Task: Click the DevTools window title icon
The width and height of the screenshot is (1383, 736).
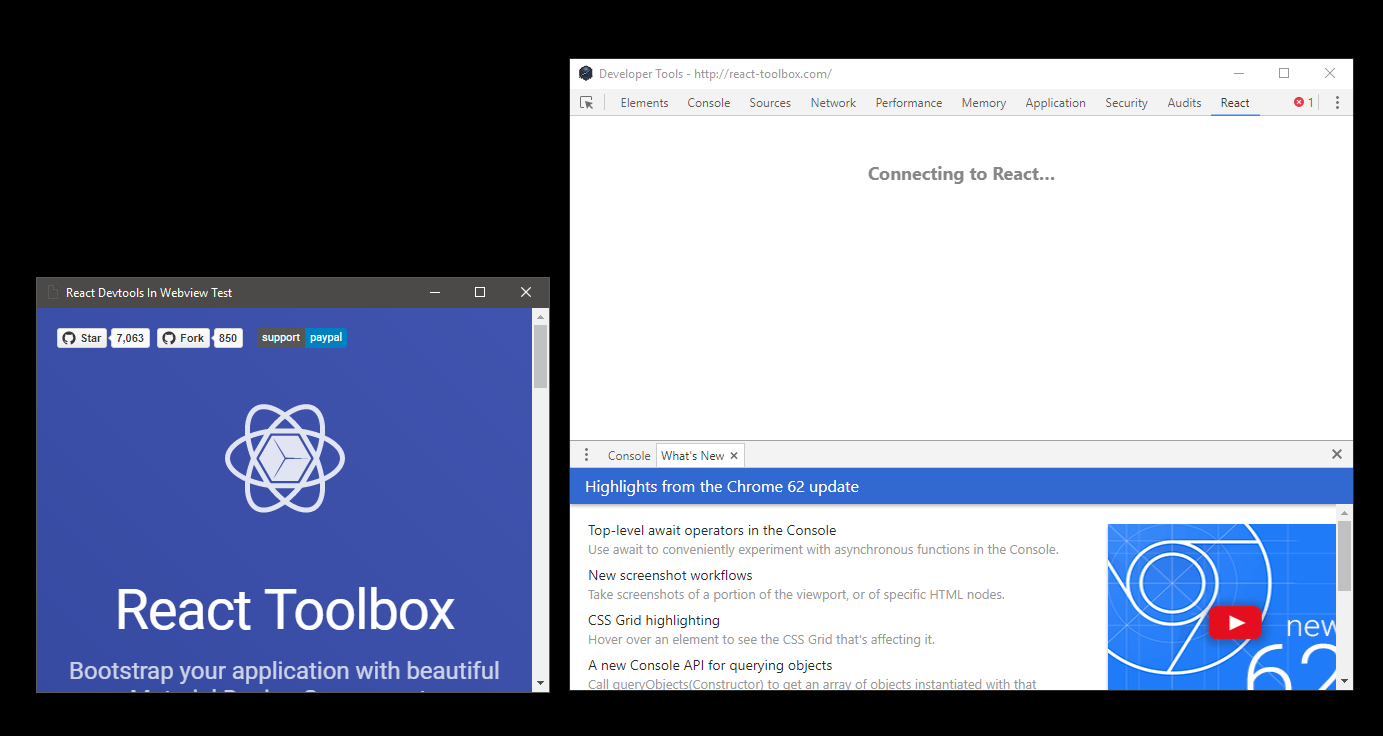Action: tap(586, 73)
